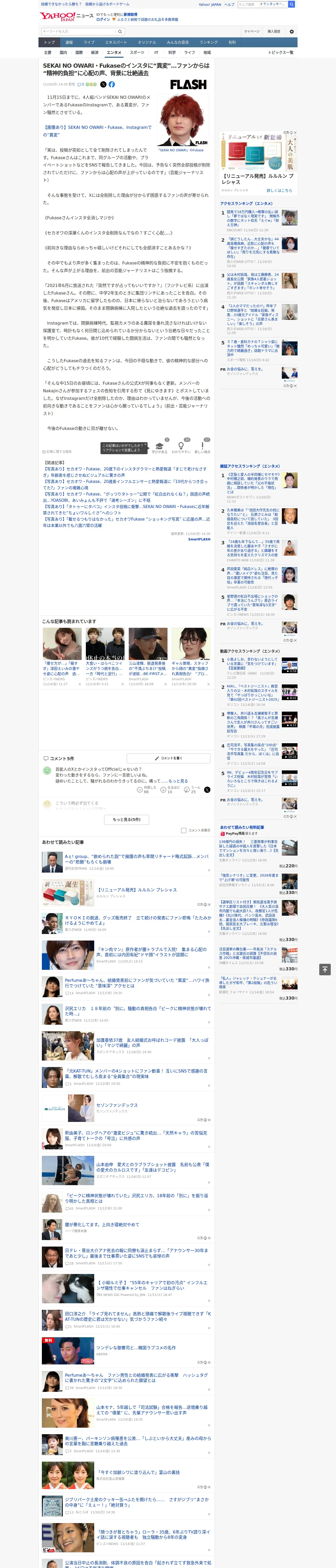Screen dimensions: 336x1568
Task: Expand first comment with もっと見る link
Action: tap(178, 780)
